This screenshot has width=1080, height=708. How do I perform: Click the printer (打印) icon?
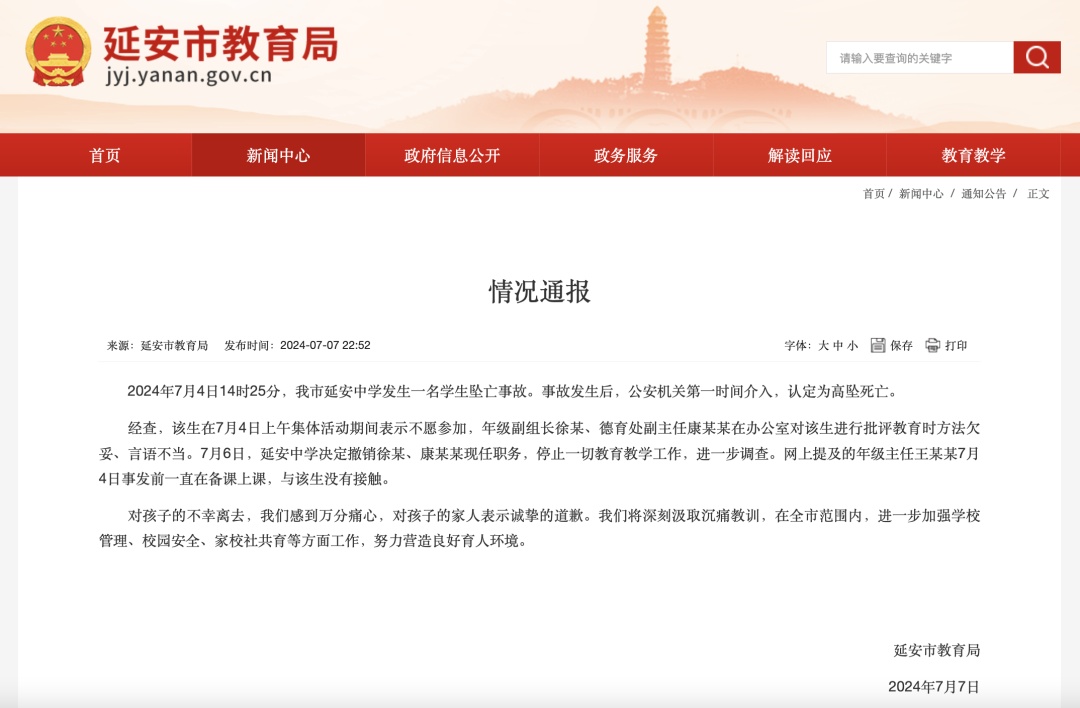[x=931, y=347]
